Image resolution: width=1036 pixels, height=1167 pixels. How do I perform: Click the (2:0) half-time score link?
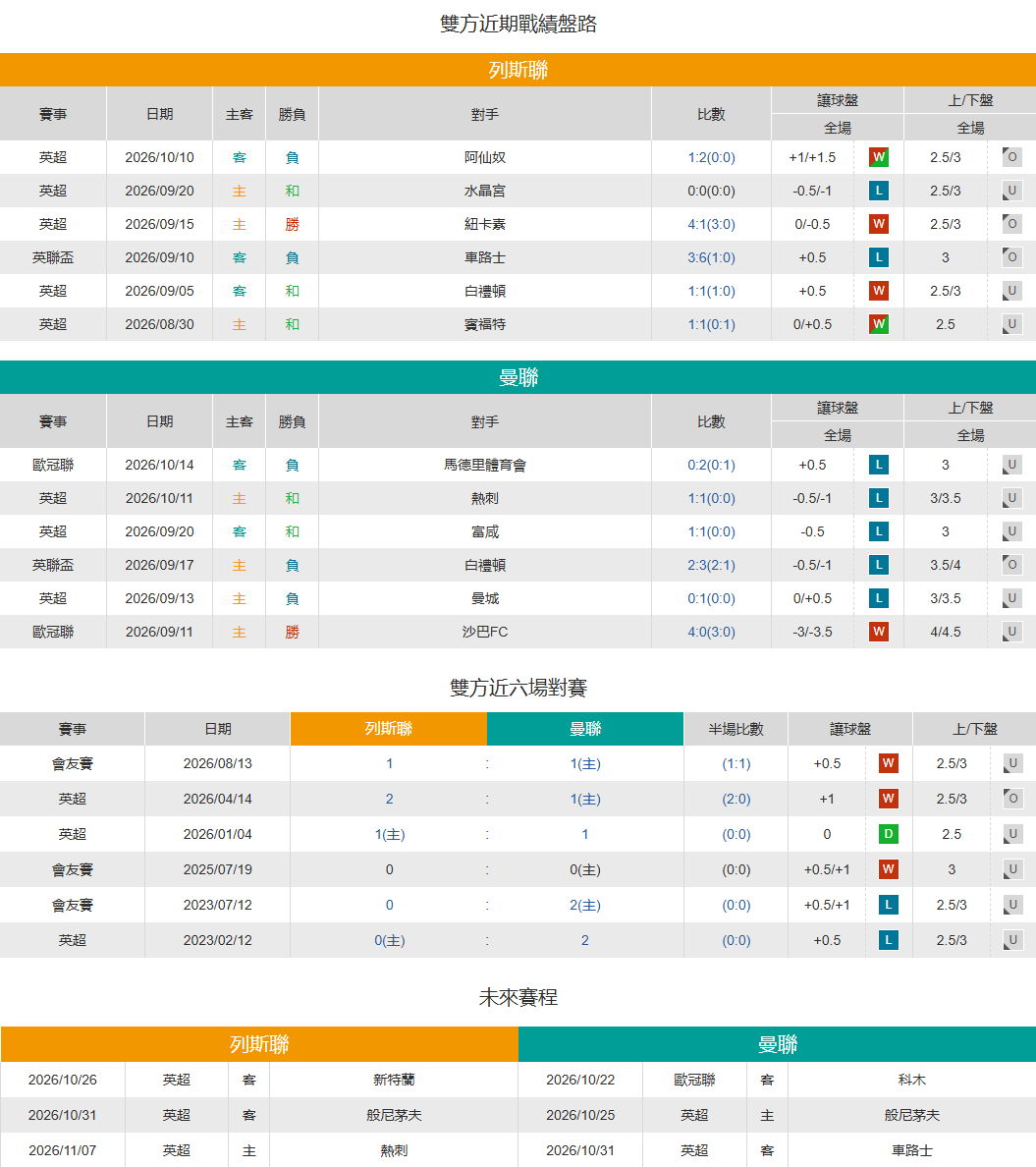tap(736, 799)
